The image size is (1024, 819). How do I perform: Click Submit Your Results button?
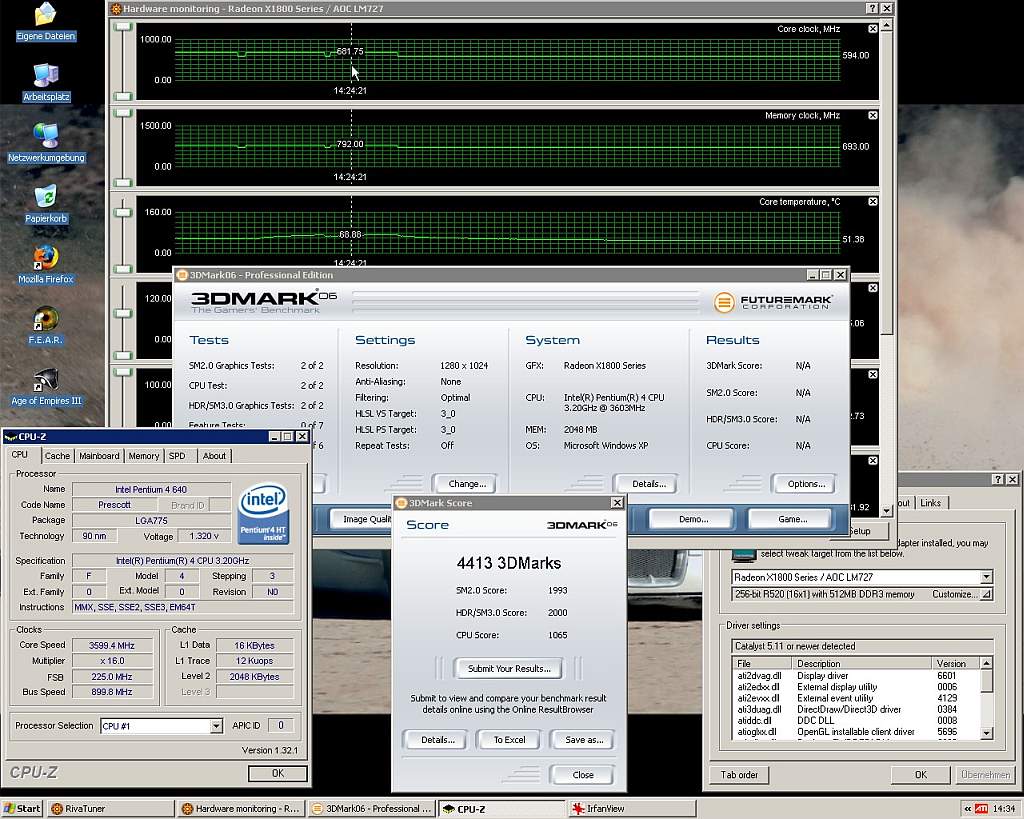pyautogui.click(x=509, y=668)
